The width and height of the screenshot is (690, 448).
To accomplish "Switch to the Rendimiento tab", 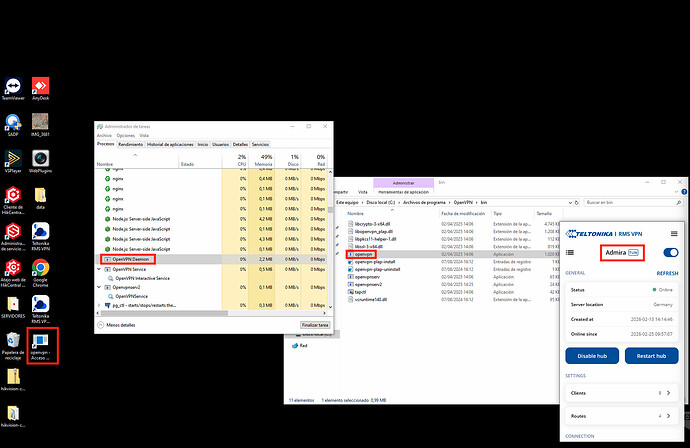I will point(131,144).
